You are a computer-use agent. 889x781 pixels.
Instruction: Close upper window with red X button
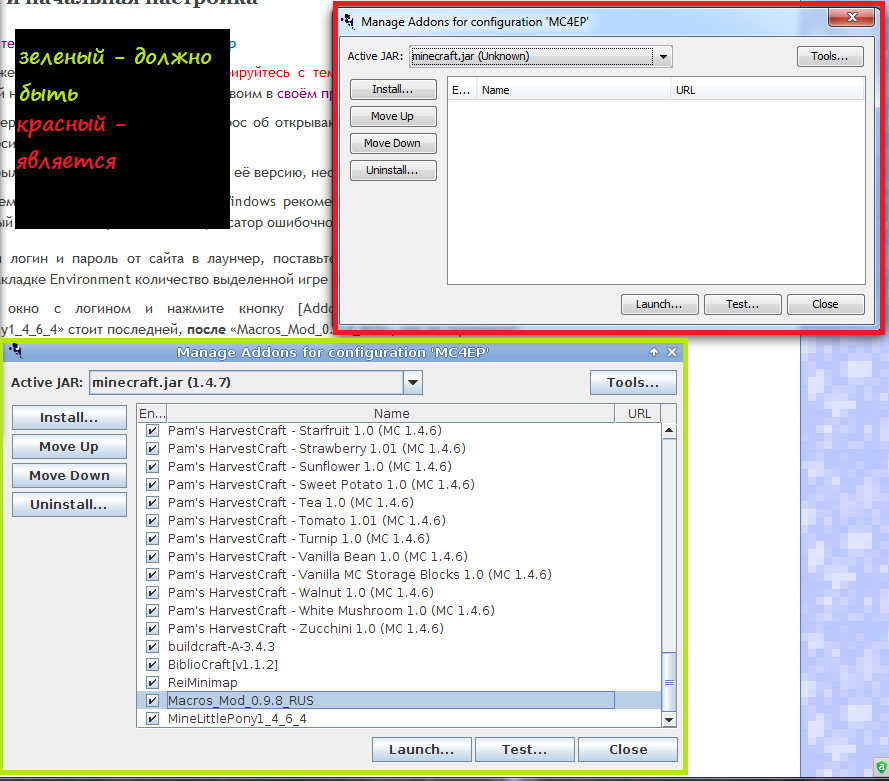tap(852, 17)
